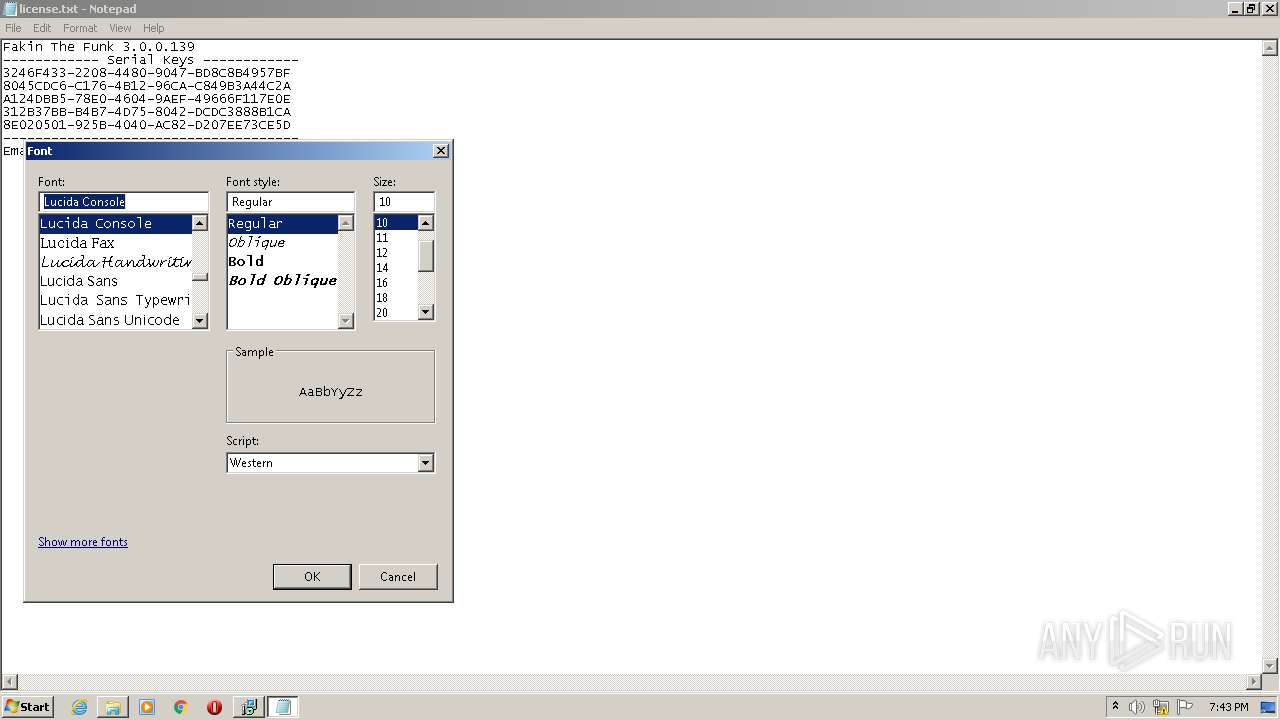Close the Font dialog with X
This screenshot has width=1280, height=720.
coord(440,151)
